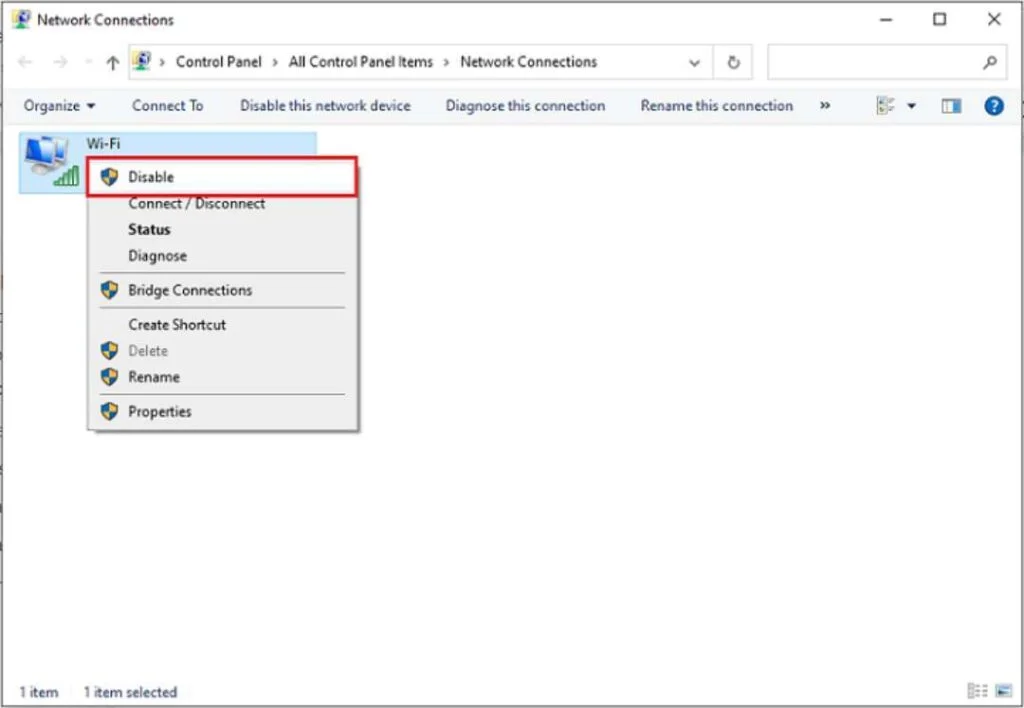Viewport: 1024px width, 708px height.
Task: Expand the view options dropdown arrow
Action: tap(911, 106)
